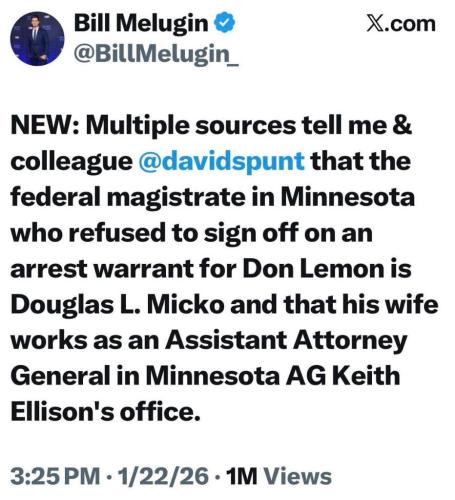Click the phrase Multiple sources
This screenshot has height=500, width=455.
191,126
